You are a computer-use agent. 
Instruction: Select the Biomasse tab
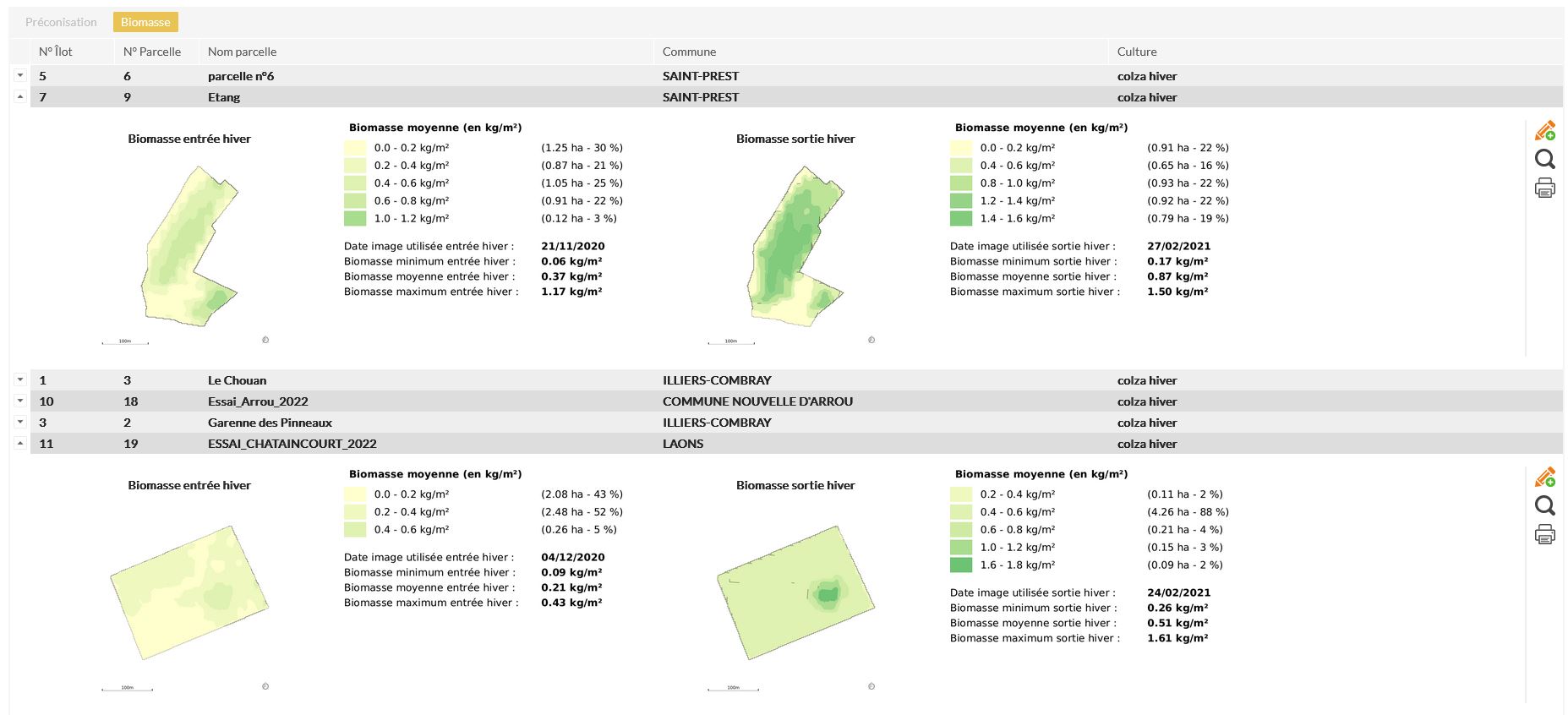[145, 22]
